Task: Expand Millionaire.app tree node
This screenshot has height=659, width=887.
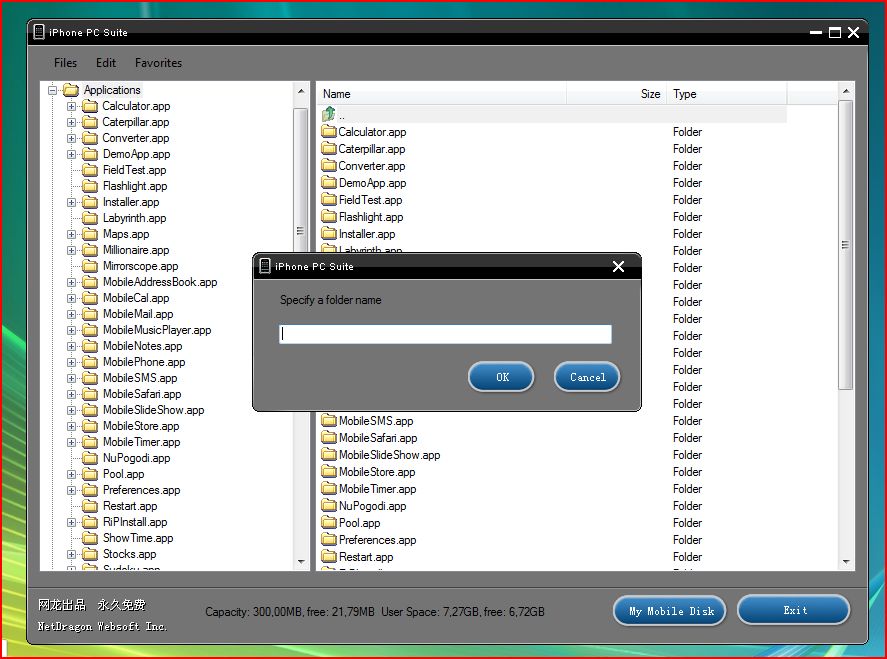Action: pos(71,250)
